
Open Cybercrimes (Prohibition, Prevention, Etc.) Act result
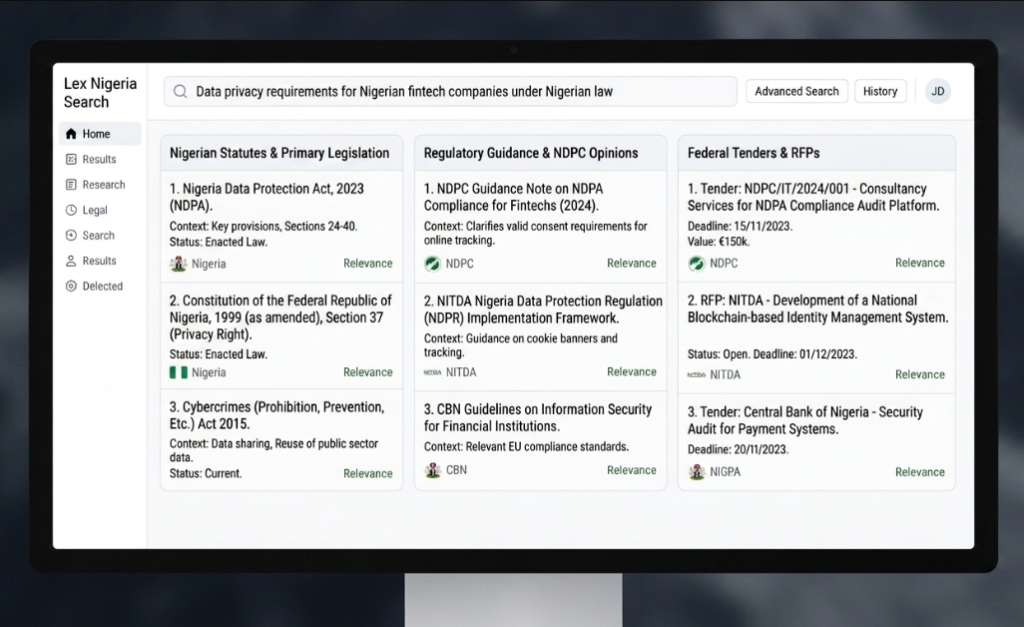click(277, 415)
